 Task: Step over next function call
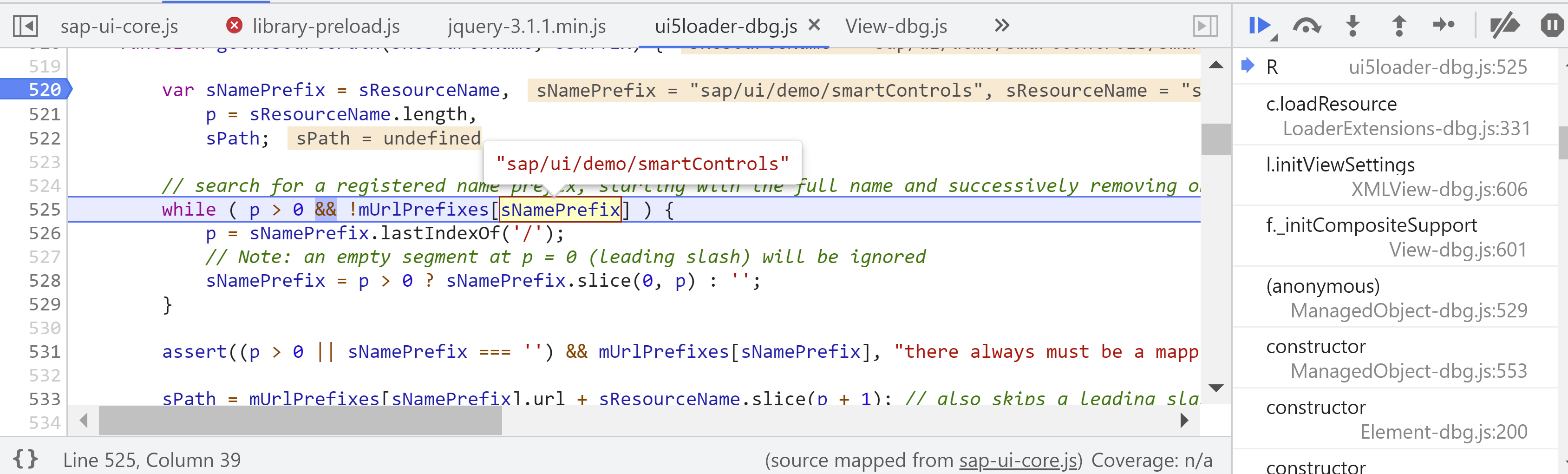pyautogui.click(x=1307, y=26)
